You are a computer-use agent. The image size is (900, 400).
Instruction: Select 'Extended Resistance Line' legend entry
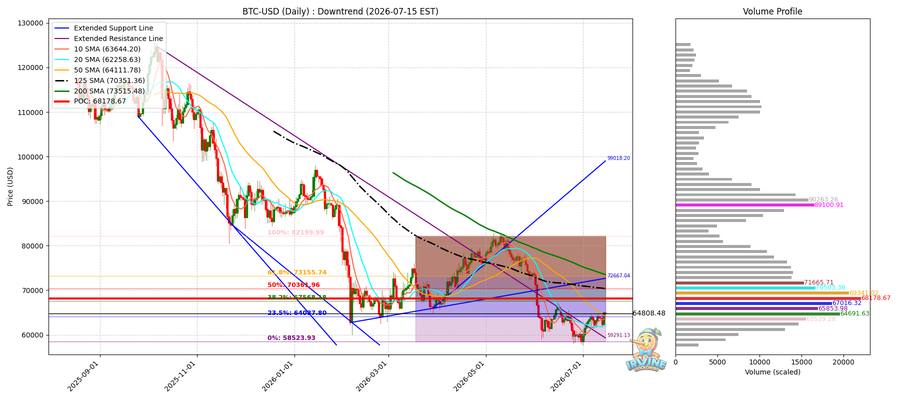tap(108, 38)
